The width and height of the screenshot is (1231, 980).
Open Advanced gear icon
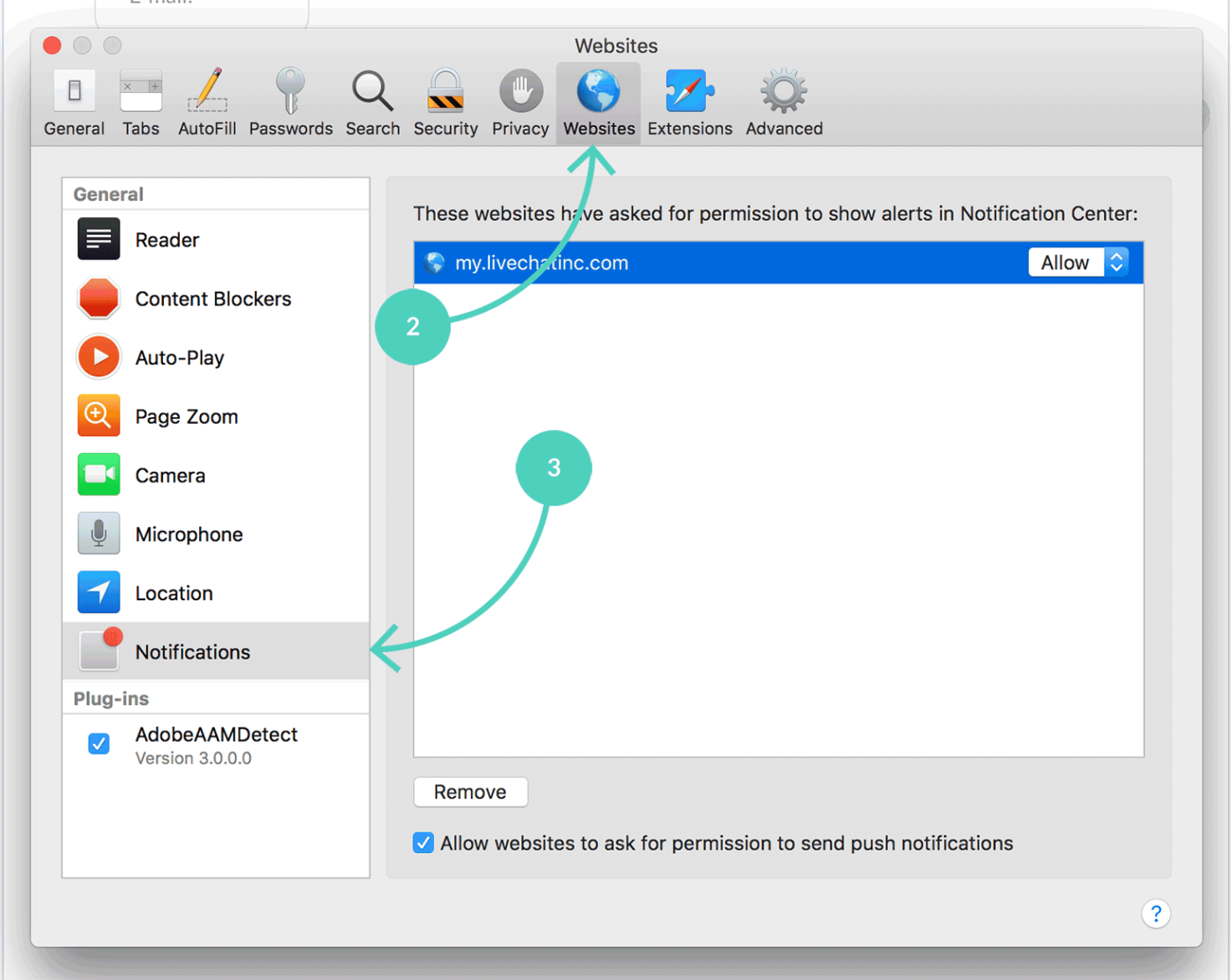pos(784,91)
